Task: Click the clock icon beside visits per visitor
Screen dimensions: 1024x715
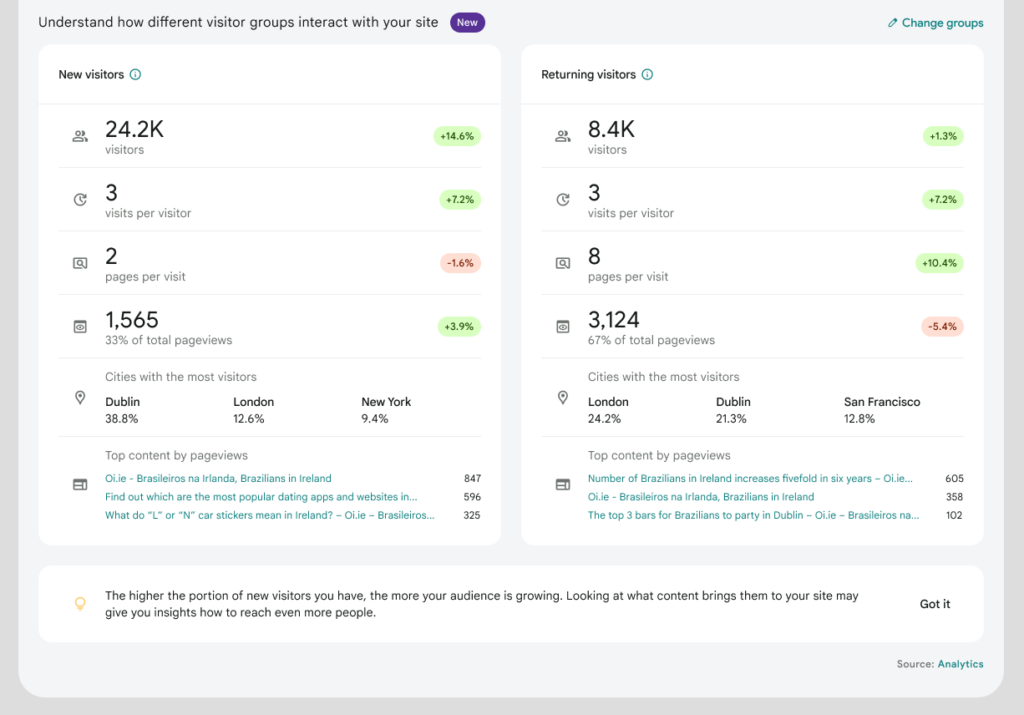Action: 80,199
